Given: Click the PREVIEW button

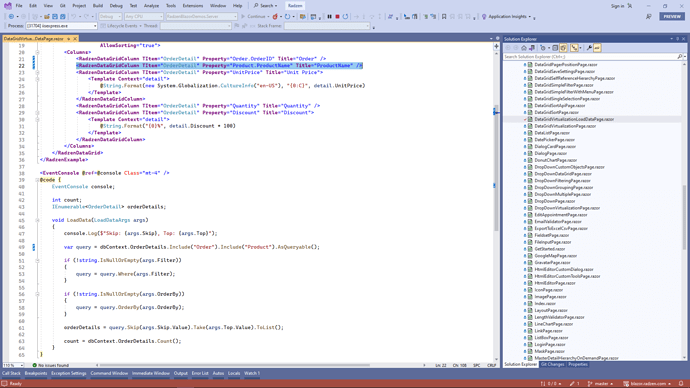Looking at the screenshot, I should [x=672, y=16].
